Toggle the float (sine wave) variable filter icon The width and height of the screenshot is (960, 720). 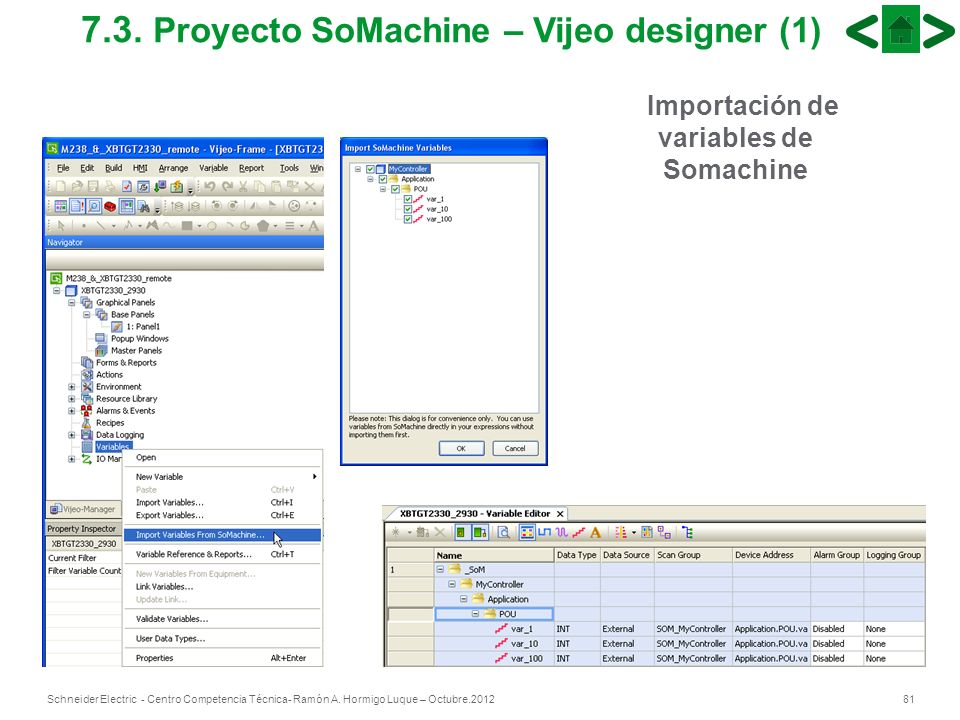pos(561,532)
